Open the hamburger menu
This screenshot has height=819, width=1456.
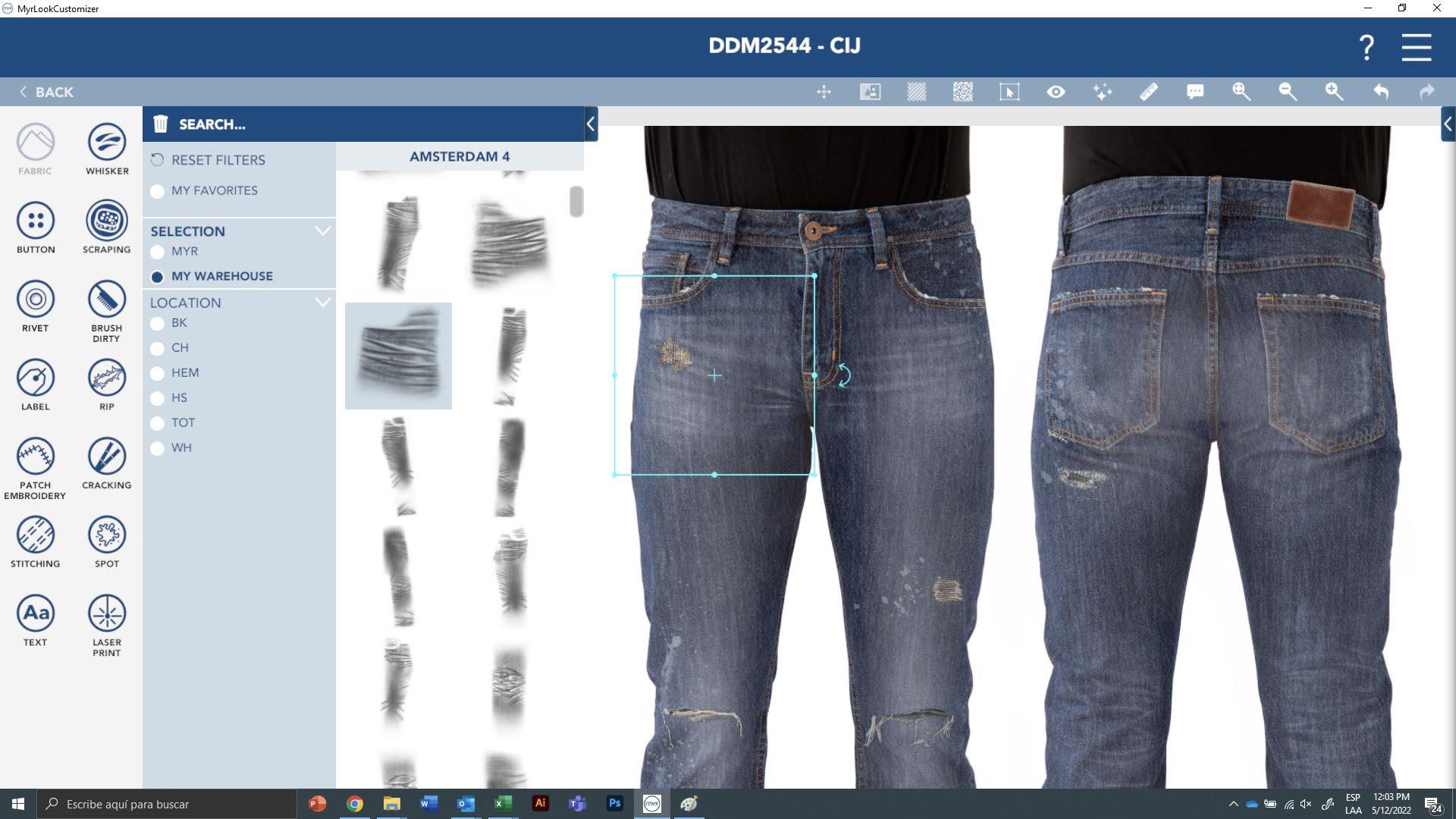tap(1416, 47)
